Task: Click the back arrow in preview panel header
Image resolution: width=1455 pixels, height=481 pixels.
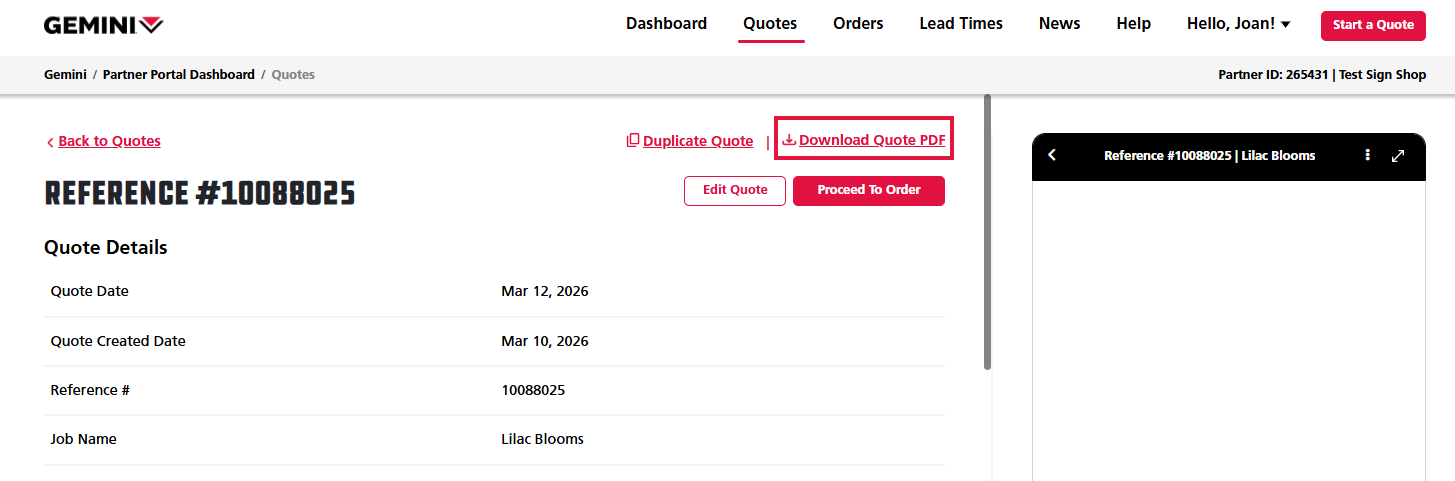Action: (1052, 155)
